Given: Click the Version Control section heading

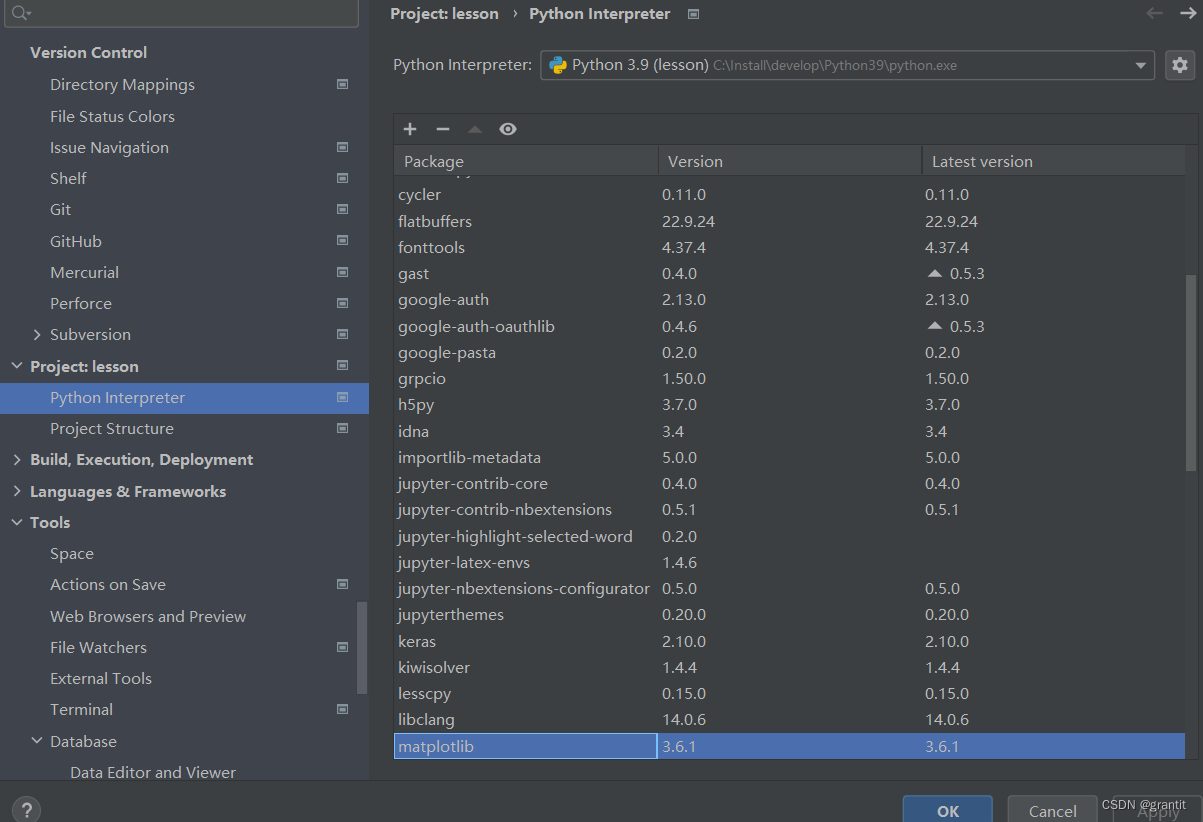Looking at the screenshot, I should point(88,53).
